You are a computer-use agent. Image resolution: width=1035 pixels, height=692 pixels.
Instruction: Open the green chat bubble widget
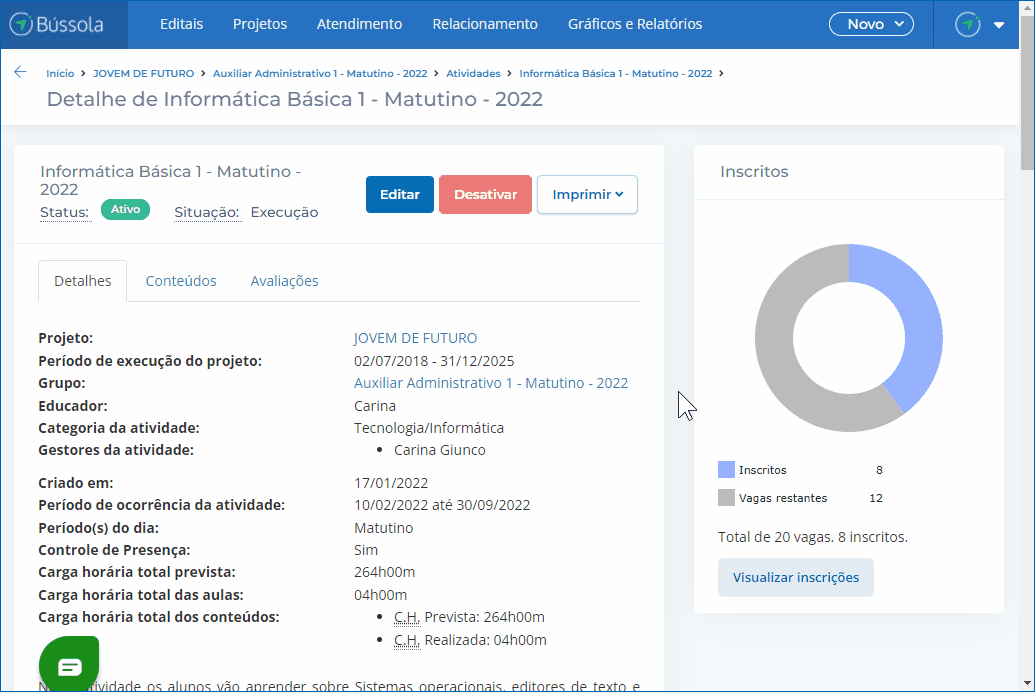[69, 666]
